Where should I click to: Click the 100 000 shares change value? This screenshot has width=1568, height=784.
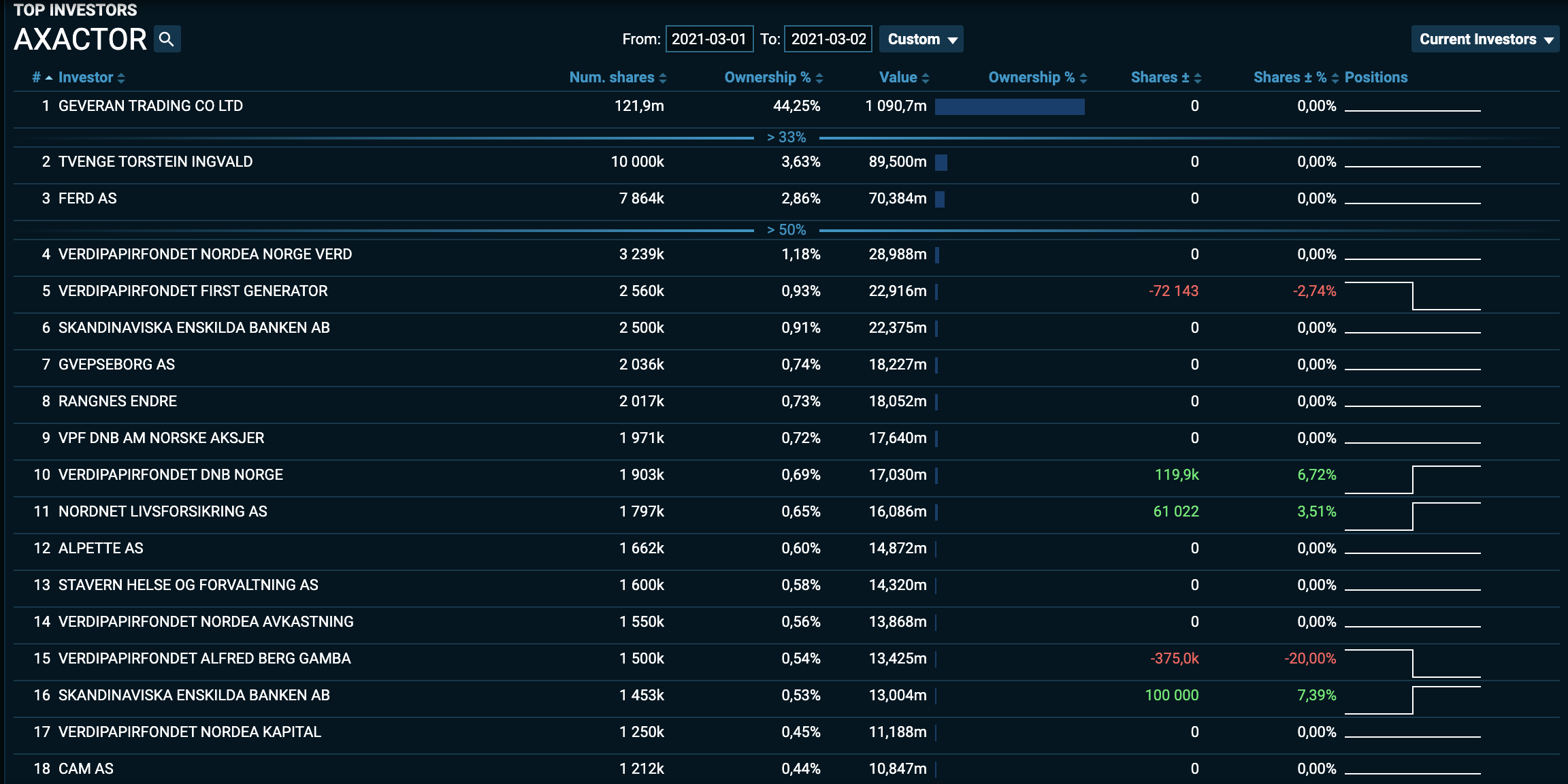[1172, 696]
